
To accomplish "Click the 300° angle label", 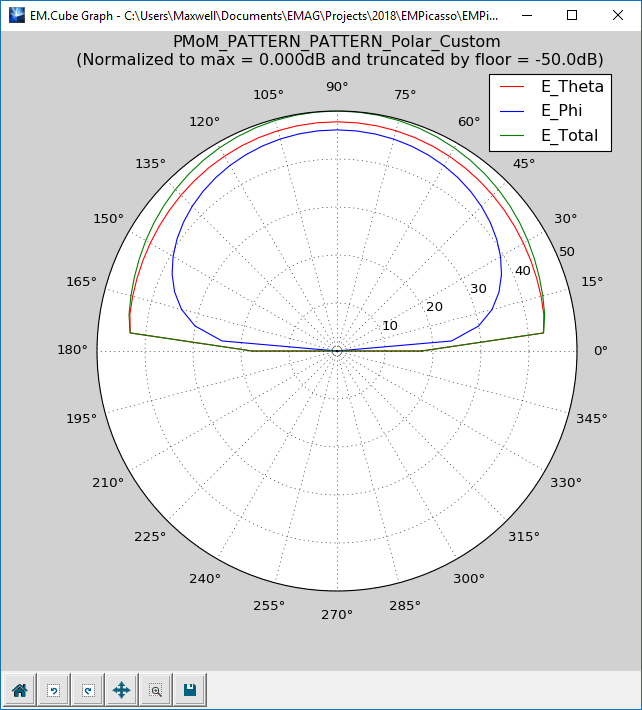I will tap(469, 579).
